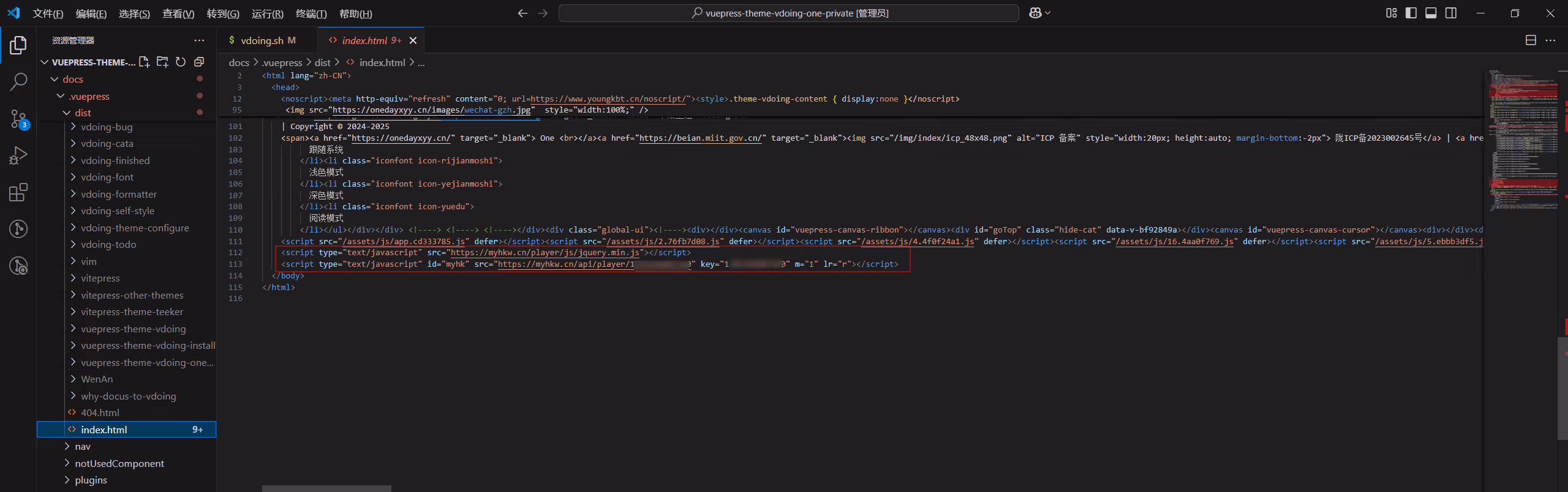The height and width of the screenshot is (492, 1568).
Task: Collapse all folders in explorer
Action: (x=199, y=62)
